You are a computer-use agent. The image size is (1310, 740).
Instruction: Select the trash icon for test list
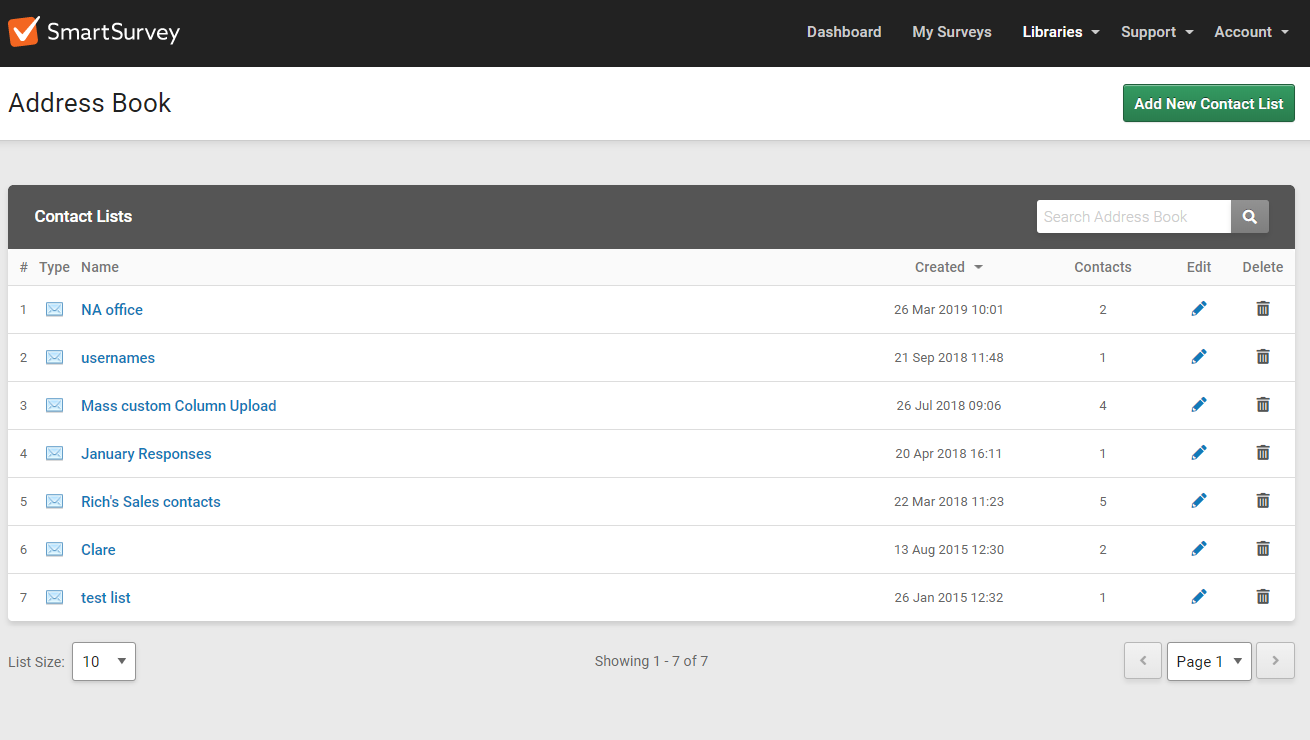click(1263, 596)
